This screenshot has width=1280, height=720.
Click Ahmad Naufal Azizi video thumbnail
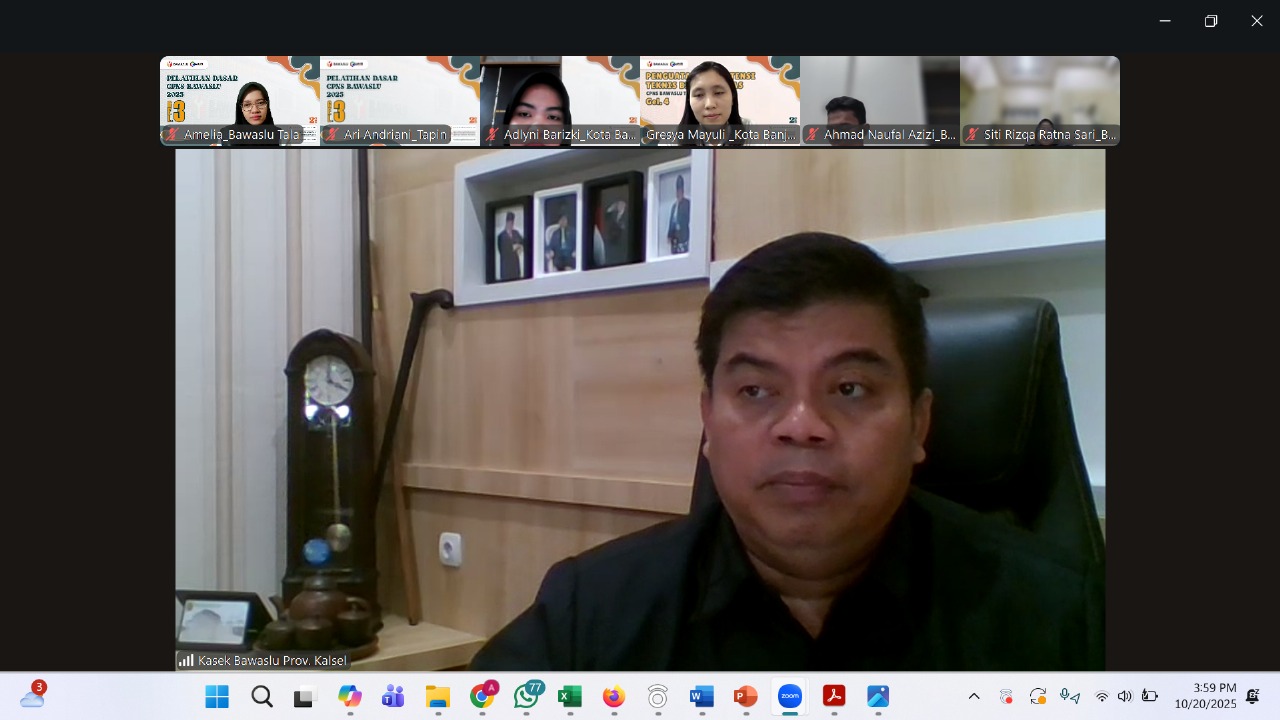coord(880,100)
